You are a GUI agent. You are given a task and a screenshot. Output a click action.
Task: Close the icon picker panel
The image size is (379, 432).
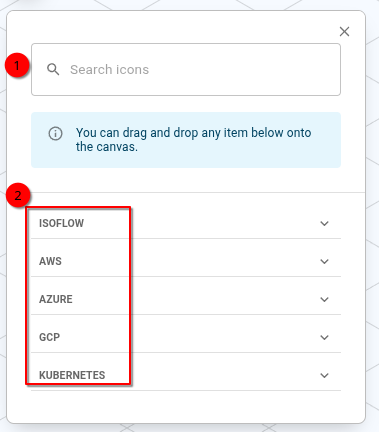tap(344, 32)
